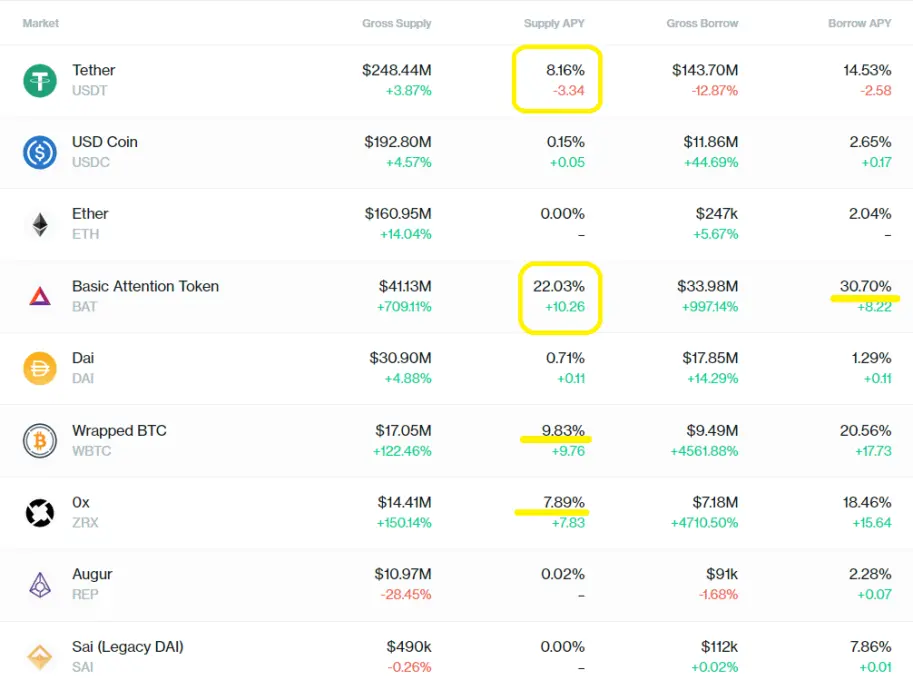This screenshot has width=913, height=690.
Task: Click Dai gross borrow $17.85M
Action: 710,358
